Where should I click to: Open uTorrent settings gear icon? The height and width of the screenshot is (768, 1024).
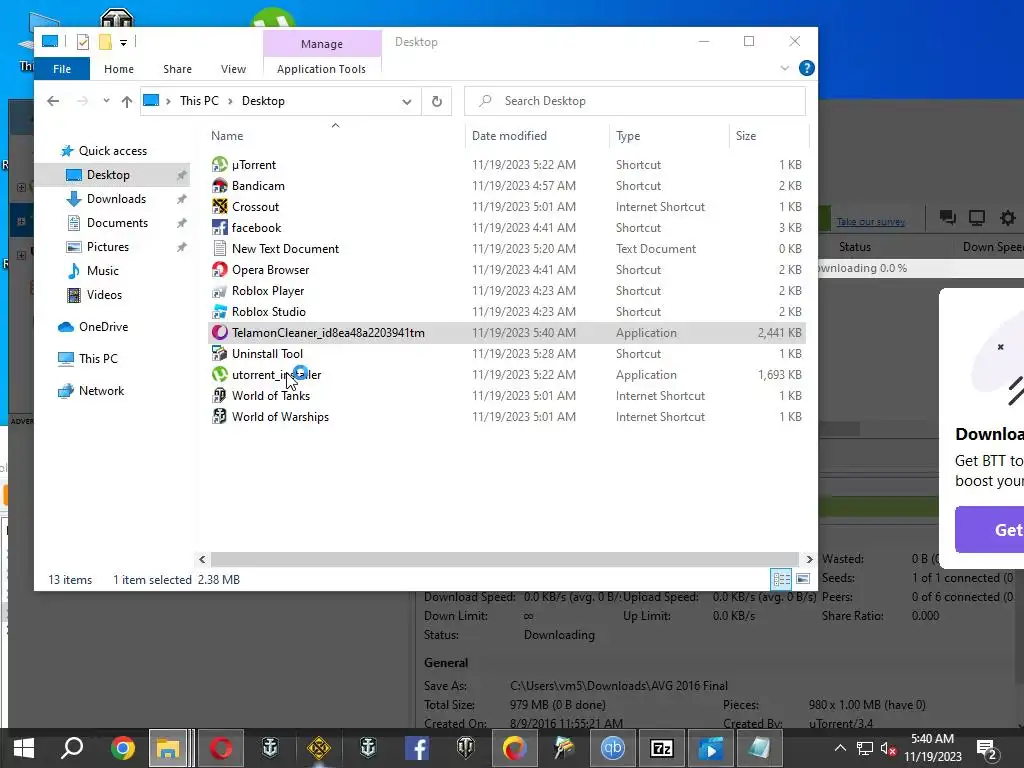1008,217
